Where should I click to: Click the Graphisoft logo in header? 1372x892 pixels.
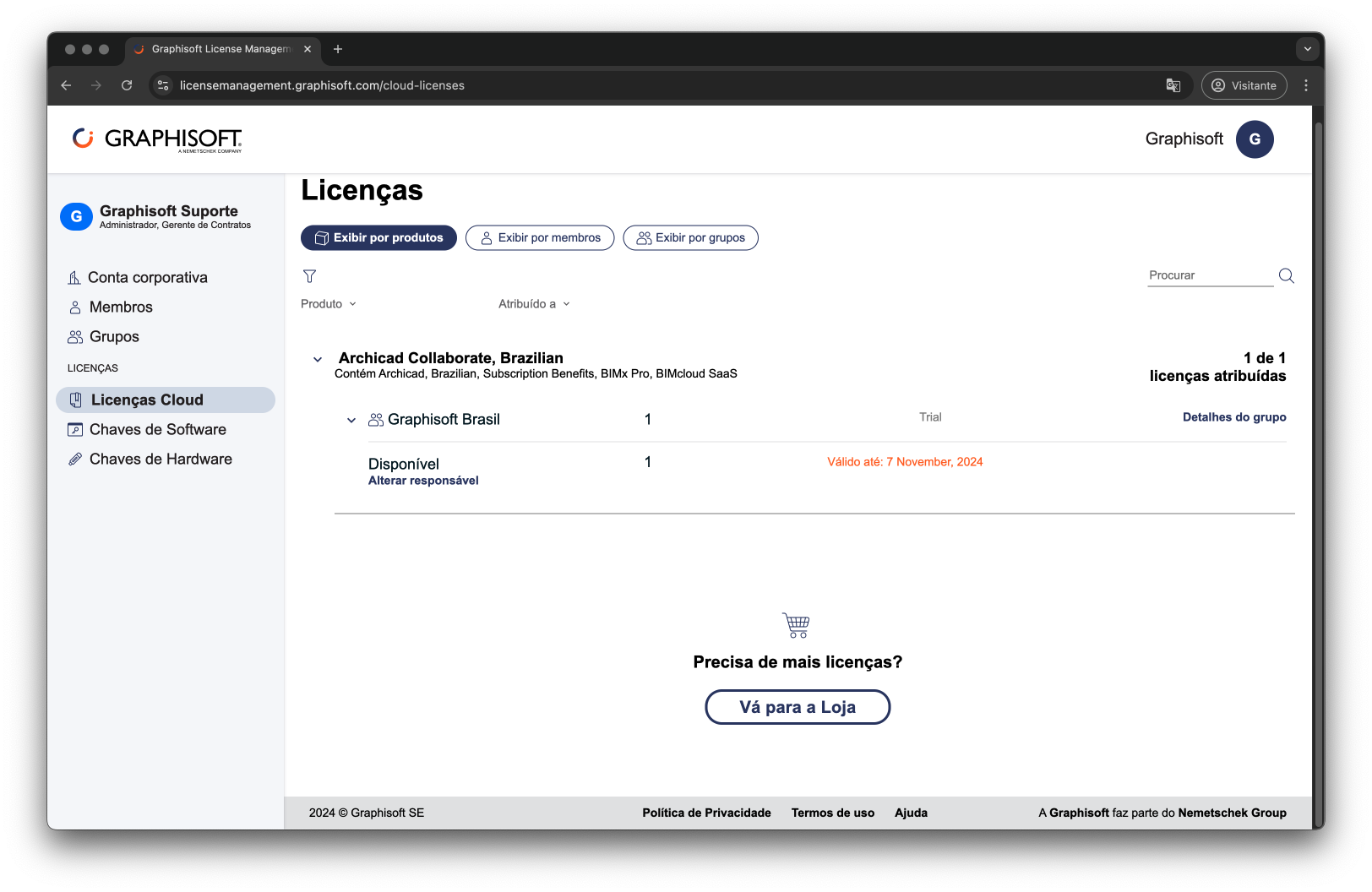pyautogui.click(x=157, y=139)
